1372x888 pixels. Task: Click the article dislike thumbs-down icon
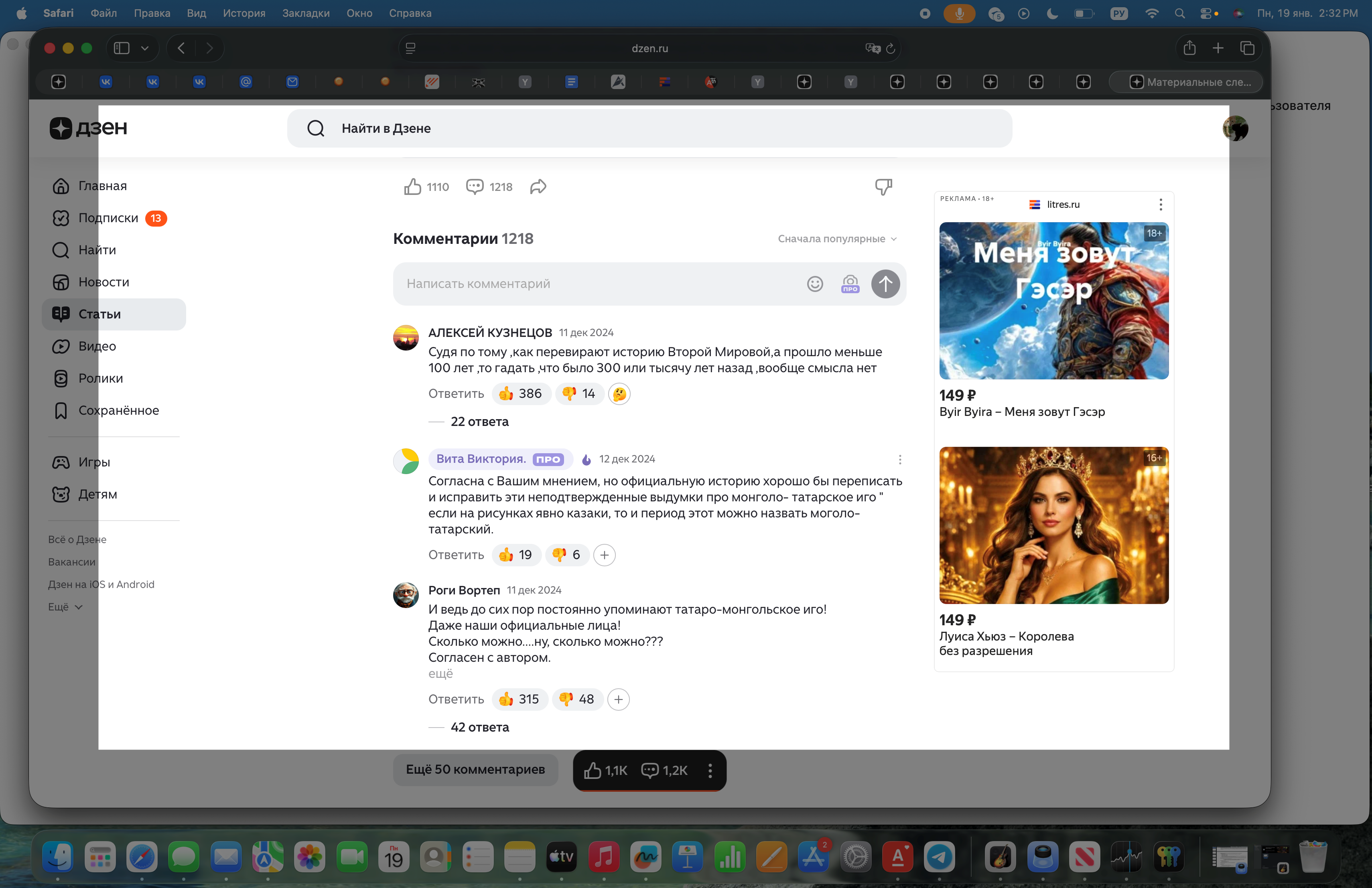coord(883,187)
